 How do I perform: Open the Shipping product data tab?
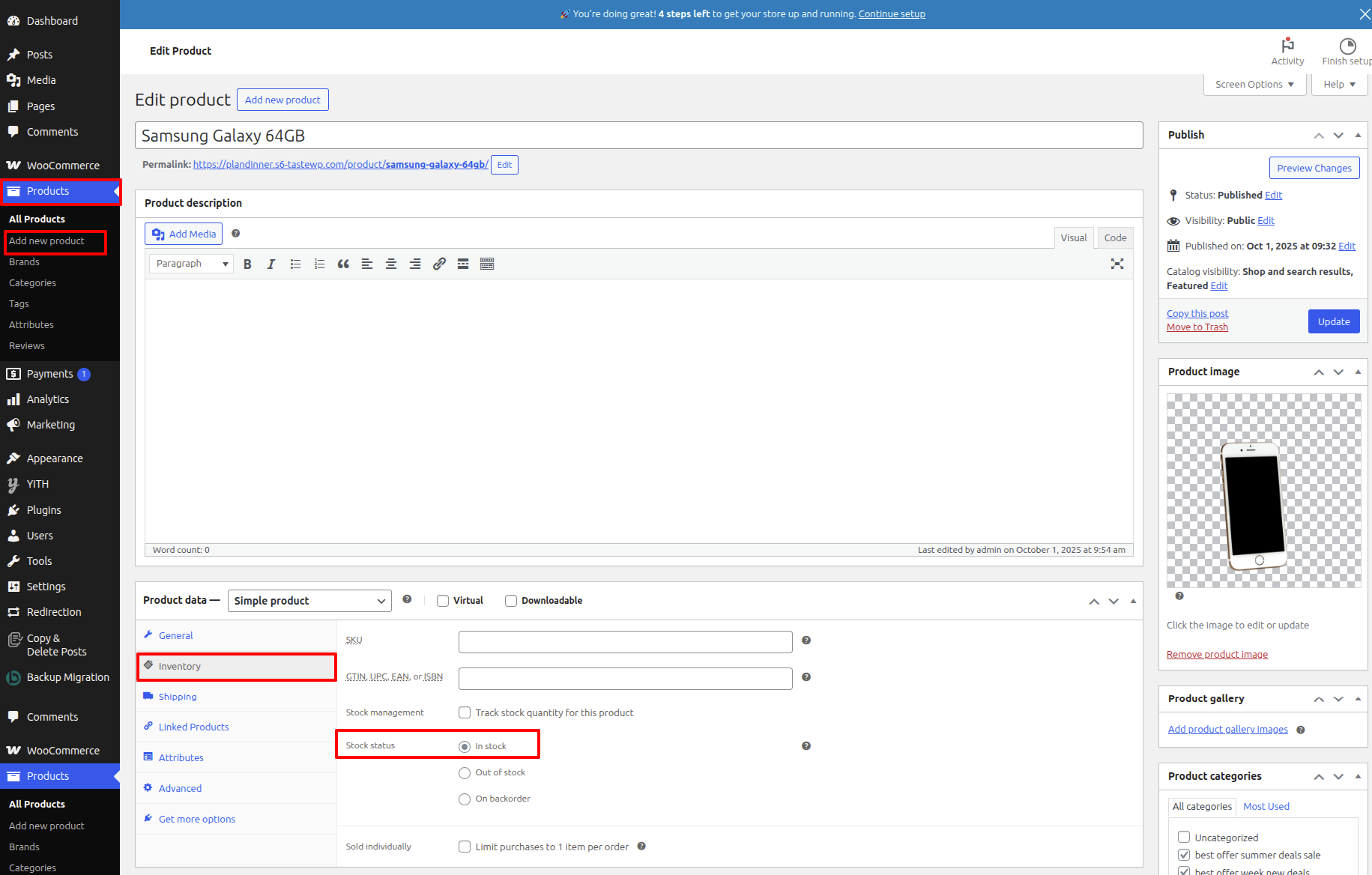point(178,697)
